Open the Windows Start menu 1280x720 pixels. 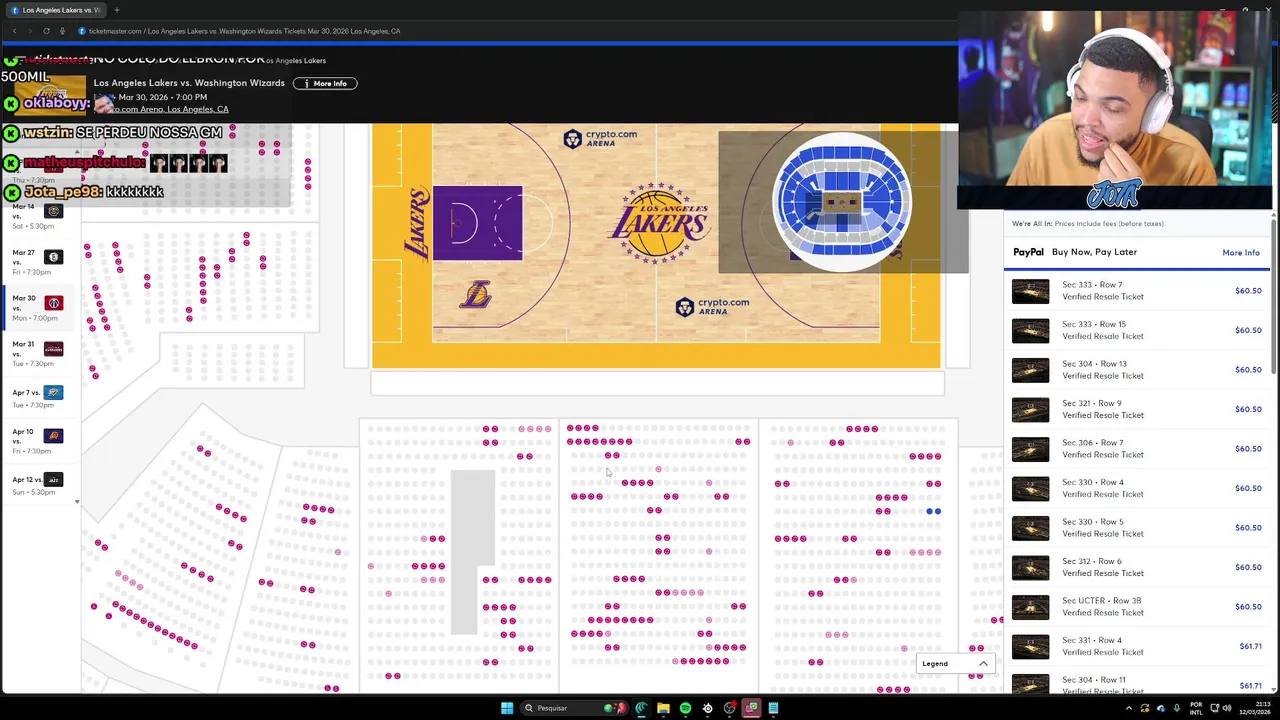click(x=507, y=708)
